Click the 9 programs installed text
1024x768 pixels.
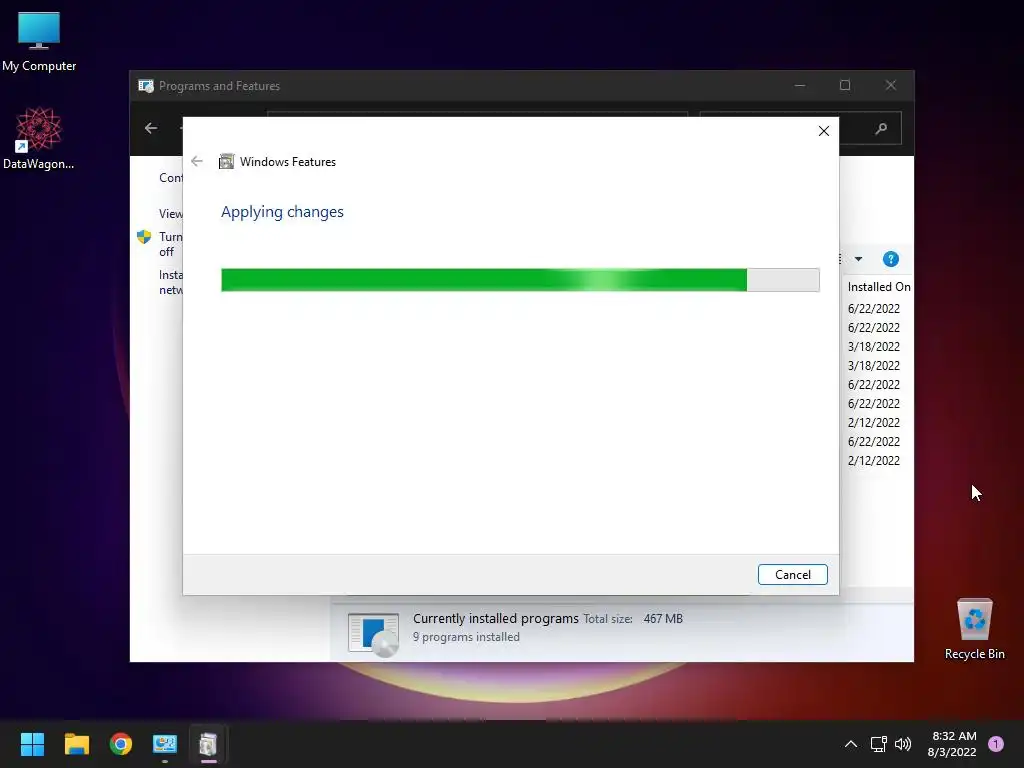(x=466, y=637)
